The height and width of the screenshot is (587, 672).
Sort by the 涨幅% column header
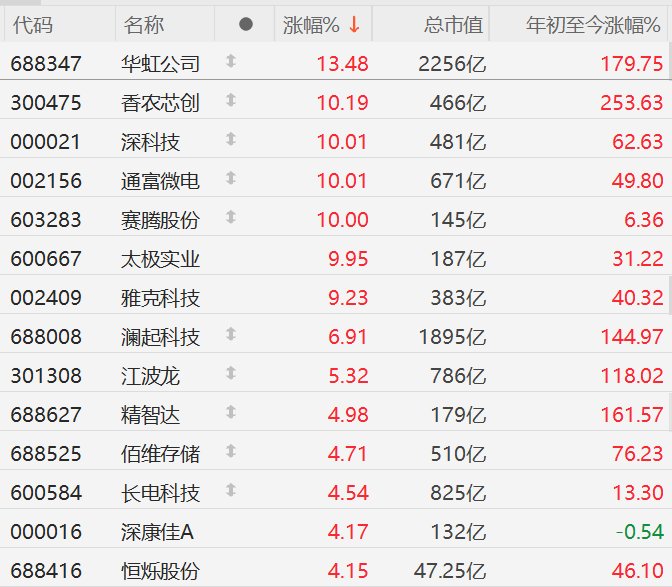click(311, 25)
